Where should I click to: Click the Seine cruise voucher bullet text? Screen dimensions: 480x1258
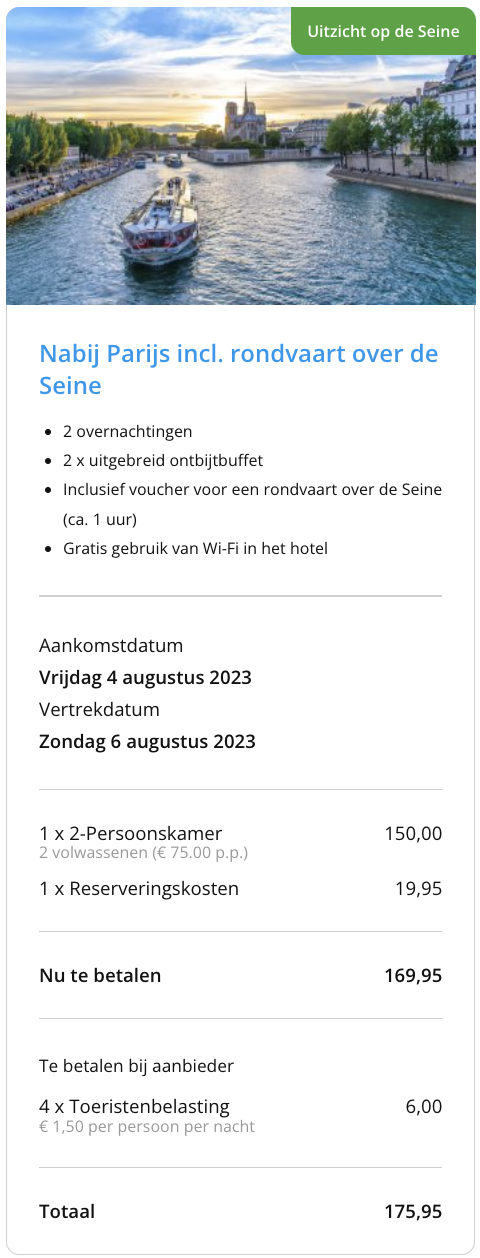click(252, 505)
